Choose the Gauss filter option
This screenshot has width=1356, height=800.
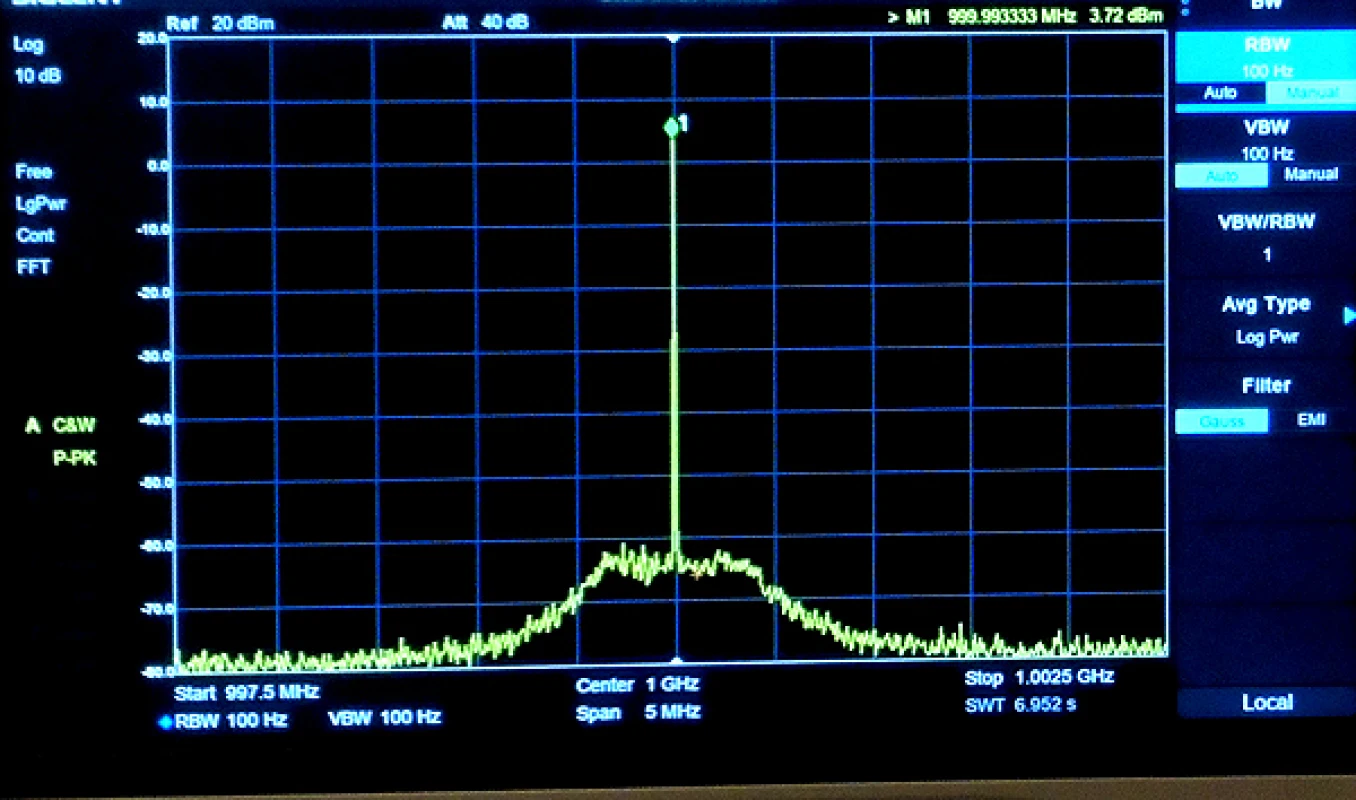pos(1222,421)
